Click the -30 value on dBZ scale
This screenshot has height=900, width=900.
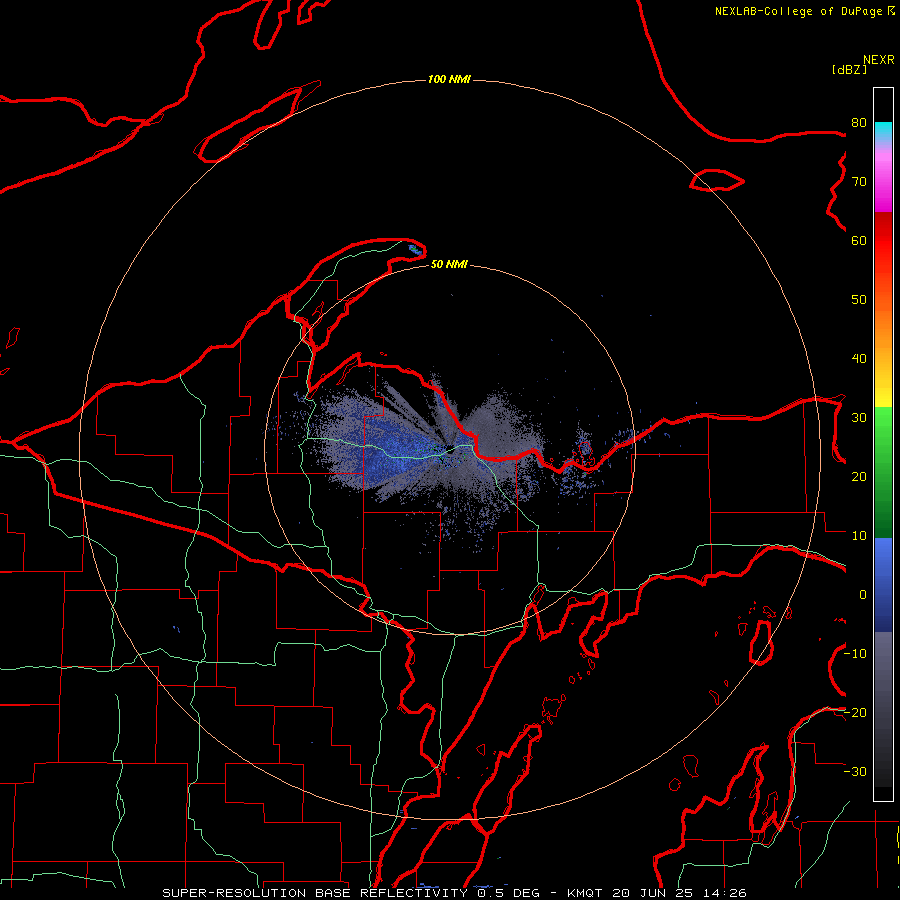point(855,771)
